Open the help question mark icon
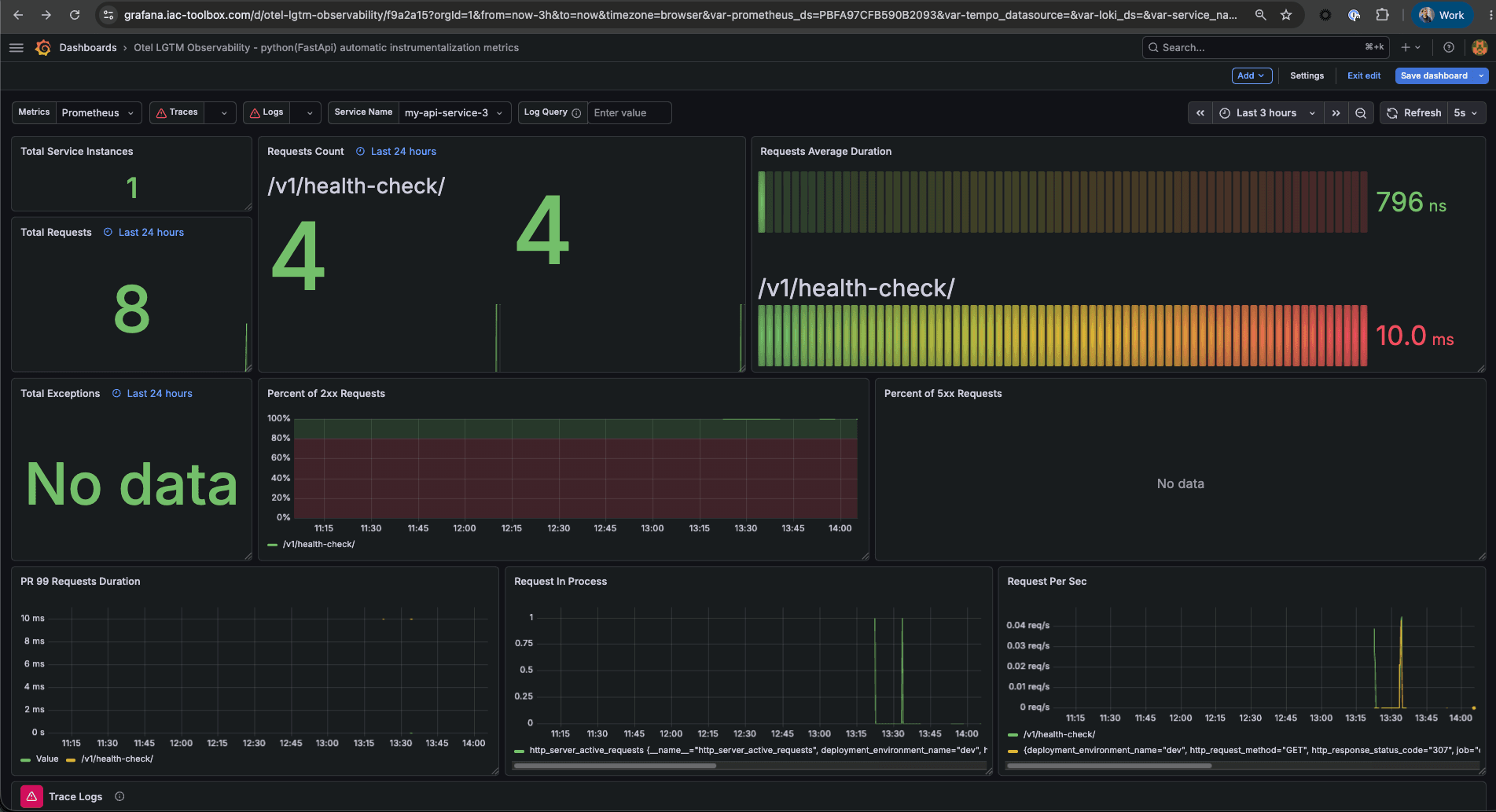1496x812 pixels. (1449, 48)
